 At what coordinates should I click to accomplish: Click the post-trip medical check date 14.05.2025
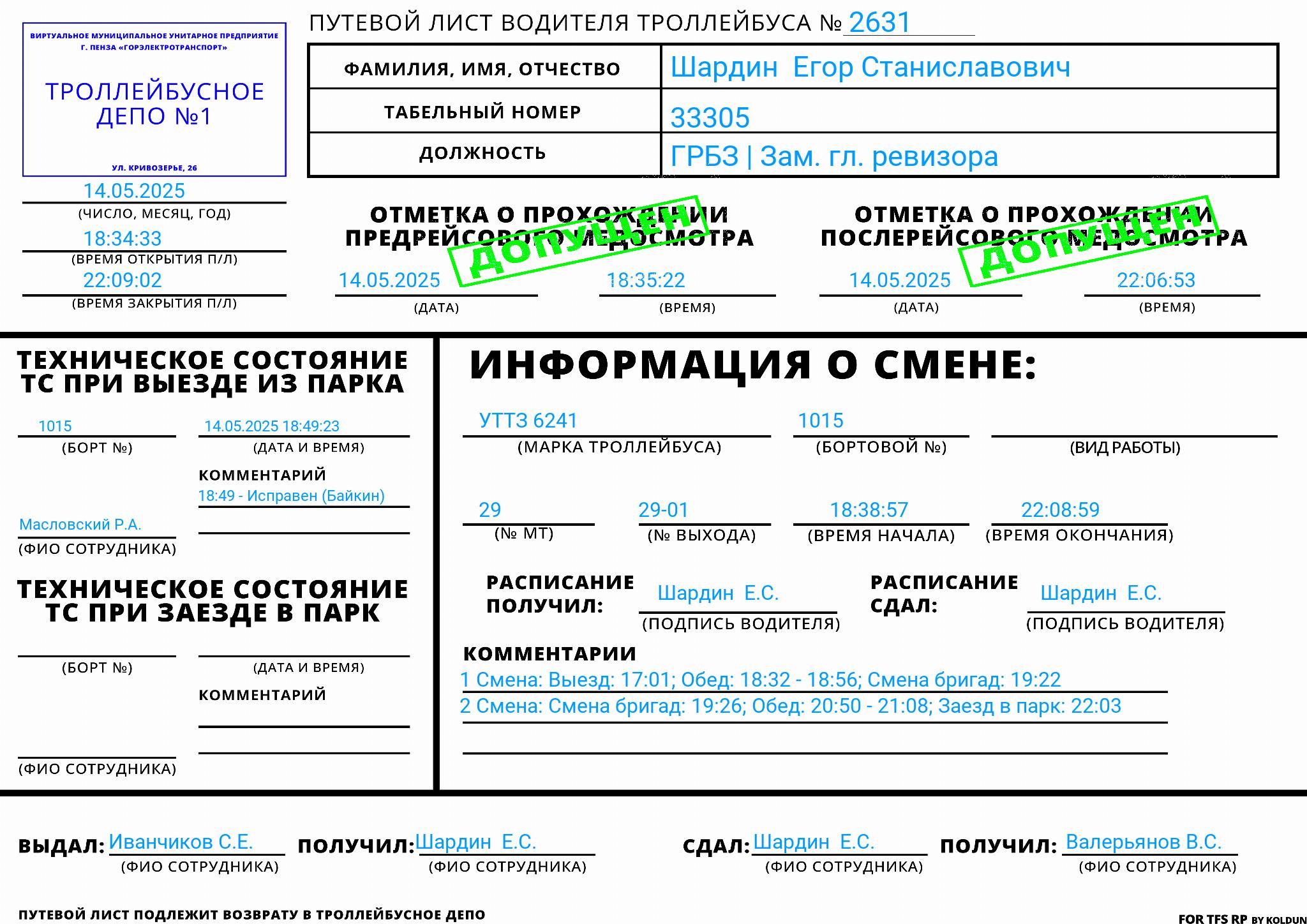pos(900,280)
